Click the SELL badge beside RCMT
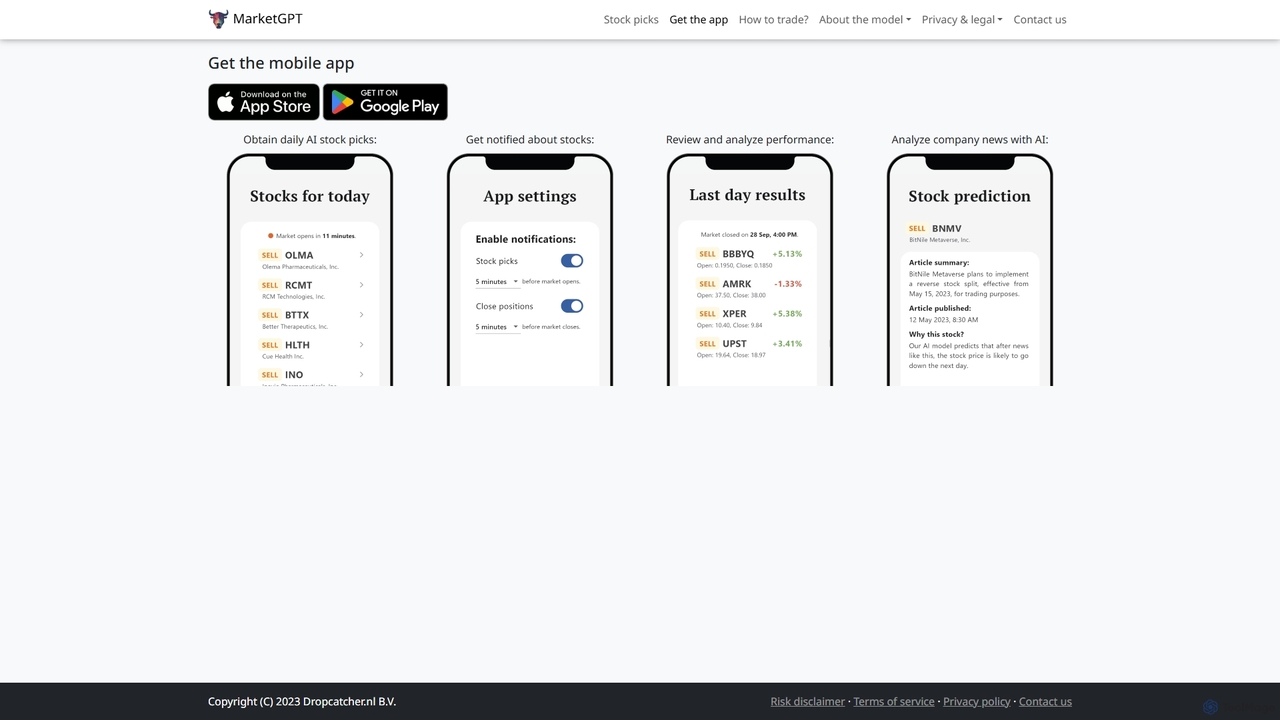This screenshot has height=720, width=1280. click(270, 285)
